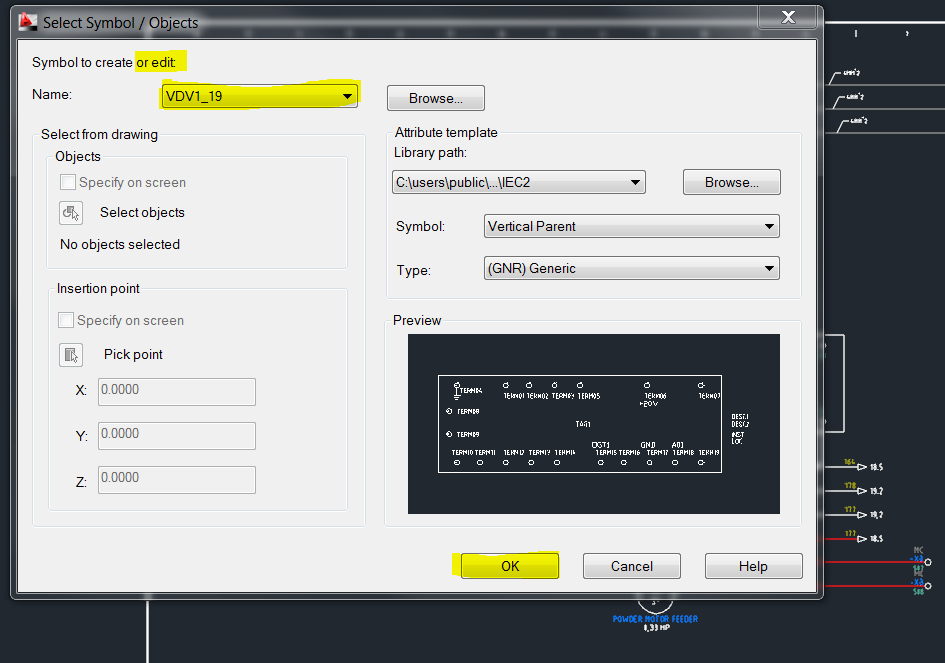Click Browse next to the Library path
The image size is (945, 663).
(x=731, y=182)
